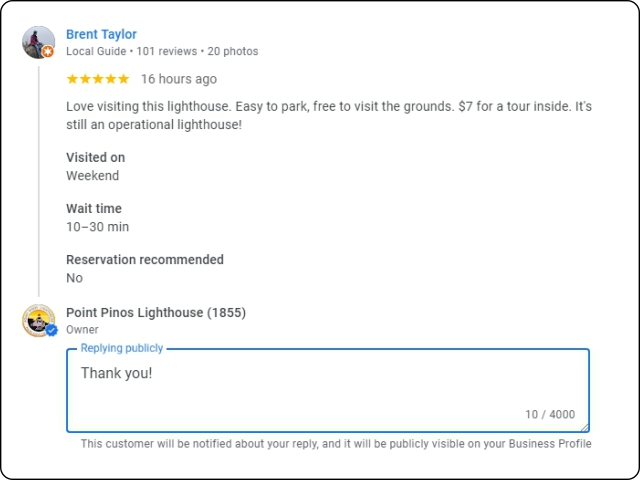This screenshot has width=640, height=480.
Task: Click the Point Pinos Lighthouse (1855) name
Action: pyautogui.click(x=156, y=313)
